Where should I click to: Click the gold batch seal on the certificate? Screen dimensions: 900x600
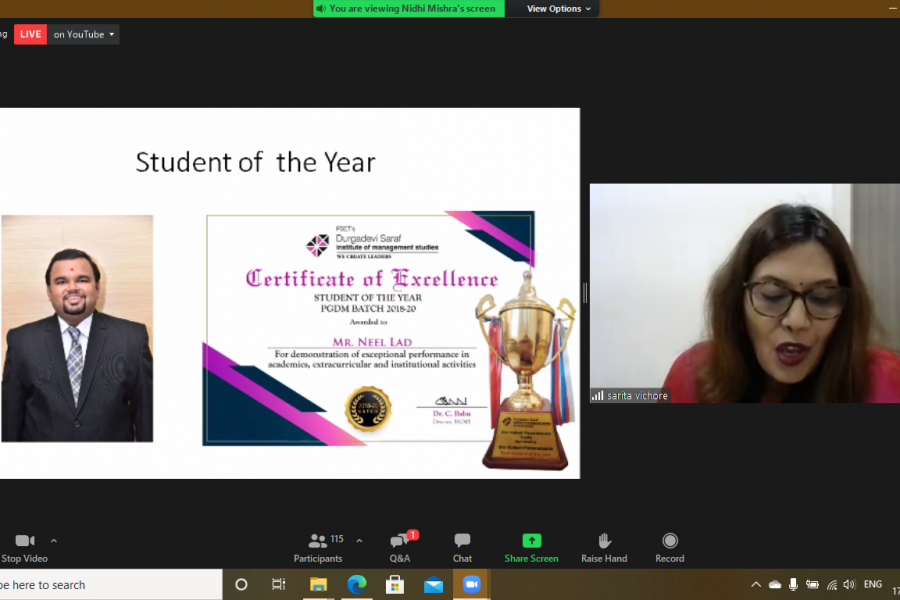coord(368,409)
